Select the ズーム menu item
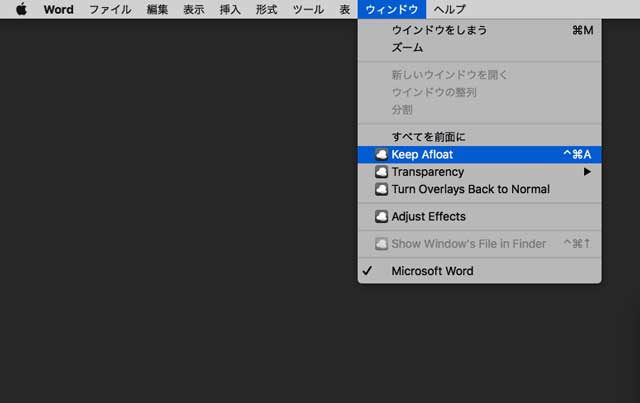 tap(480, 48)
